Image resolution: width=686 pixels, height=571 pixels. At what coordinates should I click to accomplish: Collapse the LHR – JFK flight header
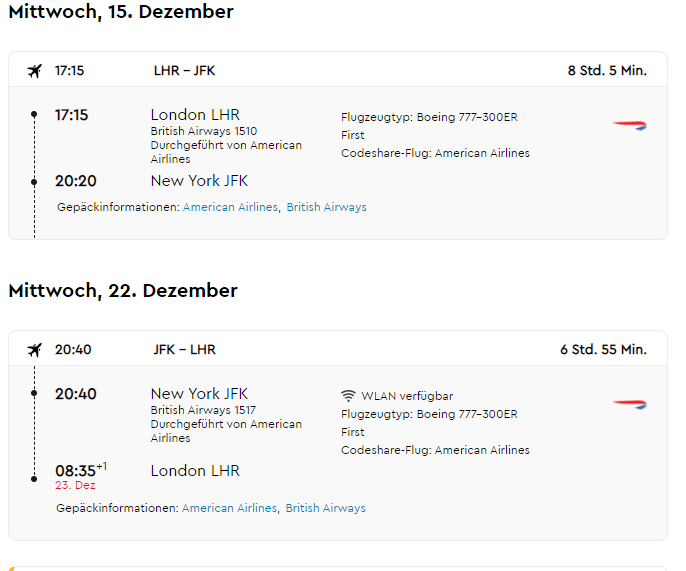337,71
